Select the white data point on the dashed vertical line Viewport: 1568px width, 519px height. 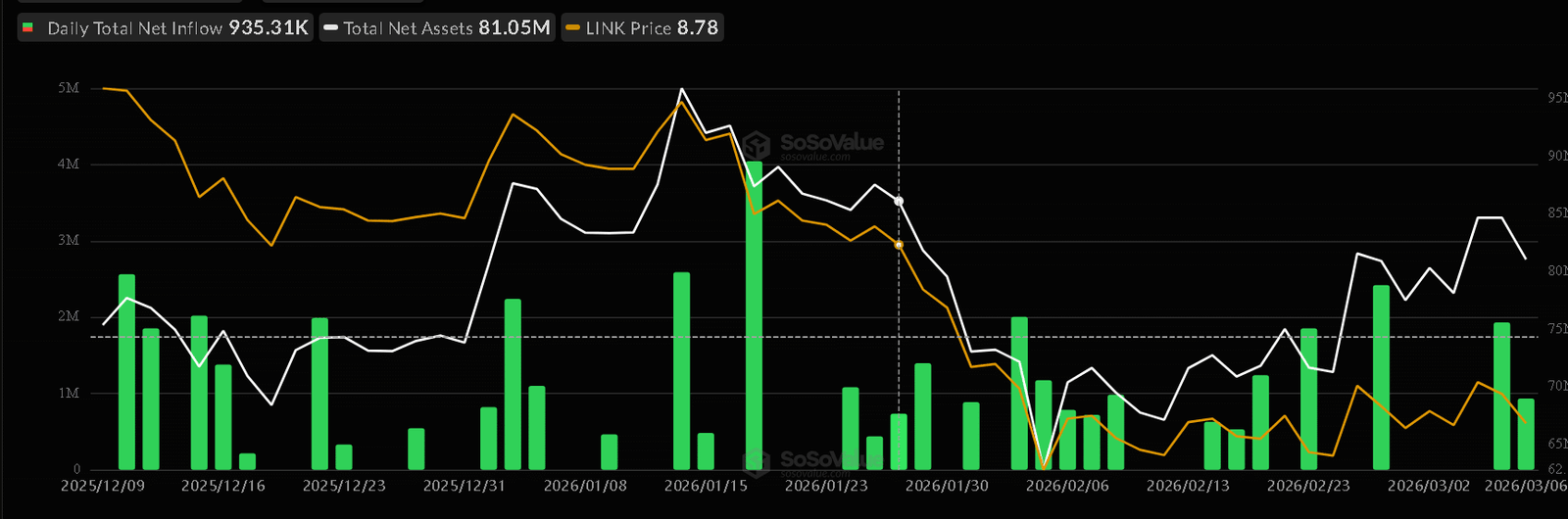(x=899, y=201)
